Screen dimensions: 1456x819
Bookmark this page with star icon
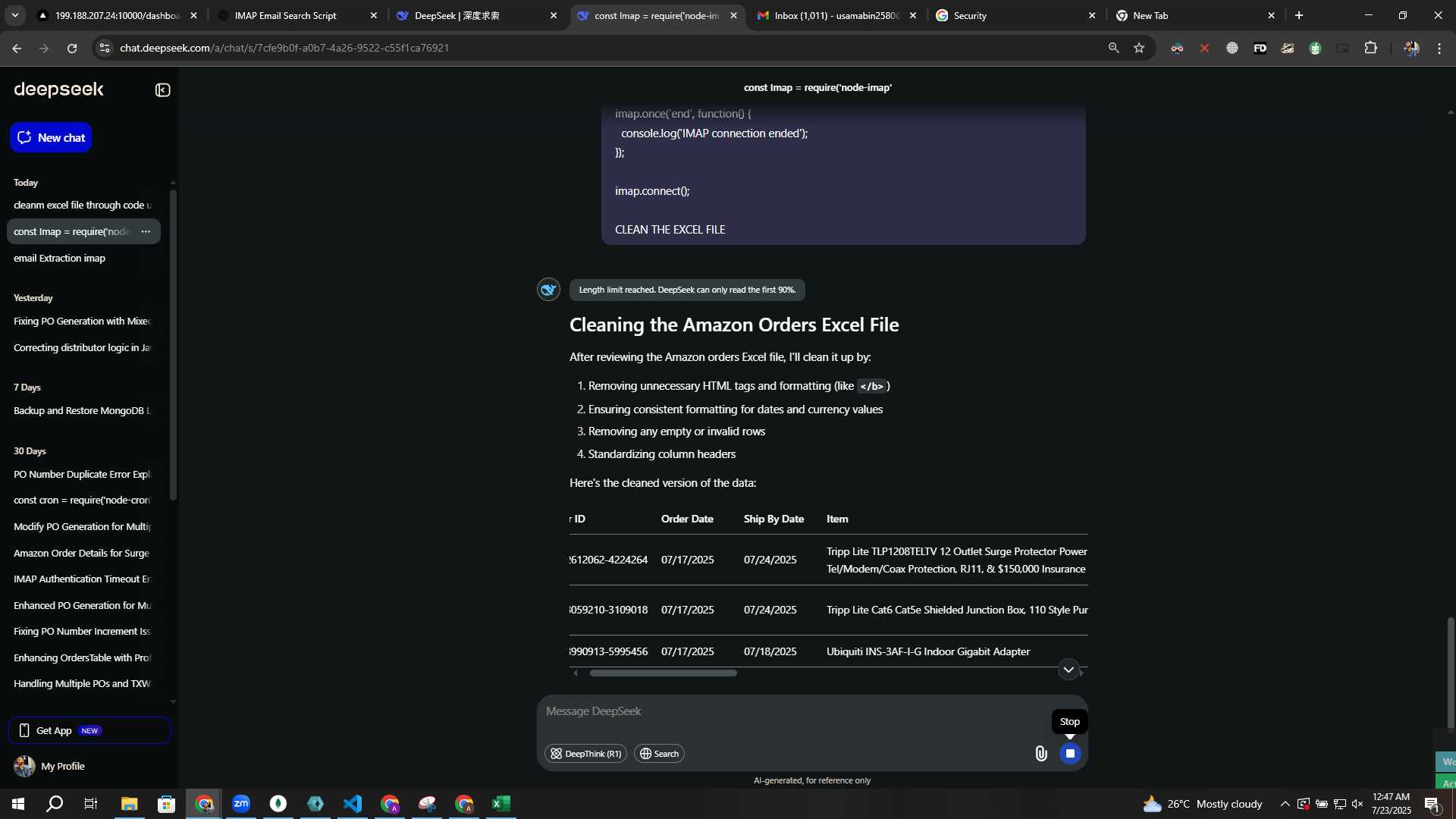pyautogui.click(x=1139, y=48)
